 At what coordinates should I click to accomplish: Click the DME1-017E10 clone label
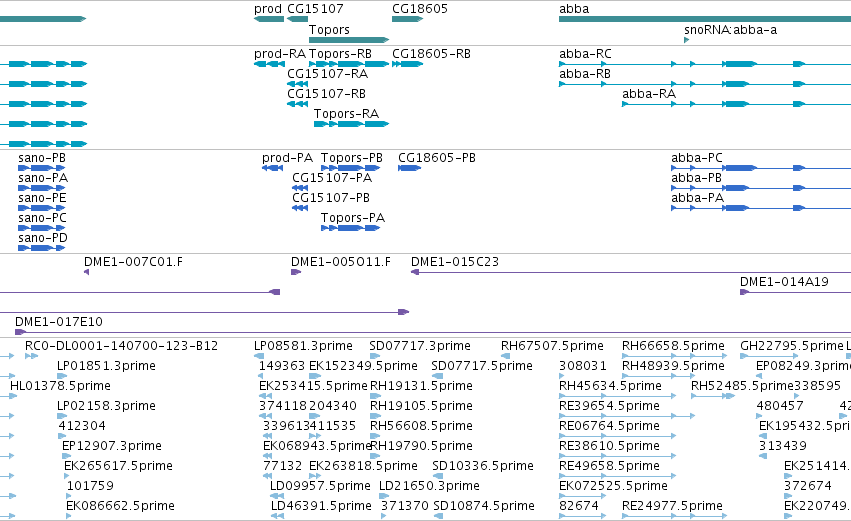click(59, 322)
